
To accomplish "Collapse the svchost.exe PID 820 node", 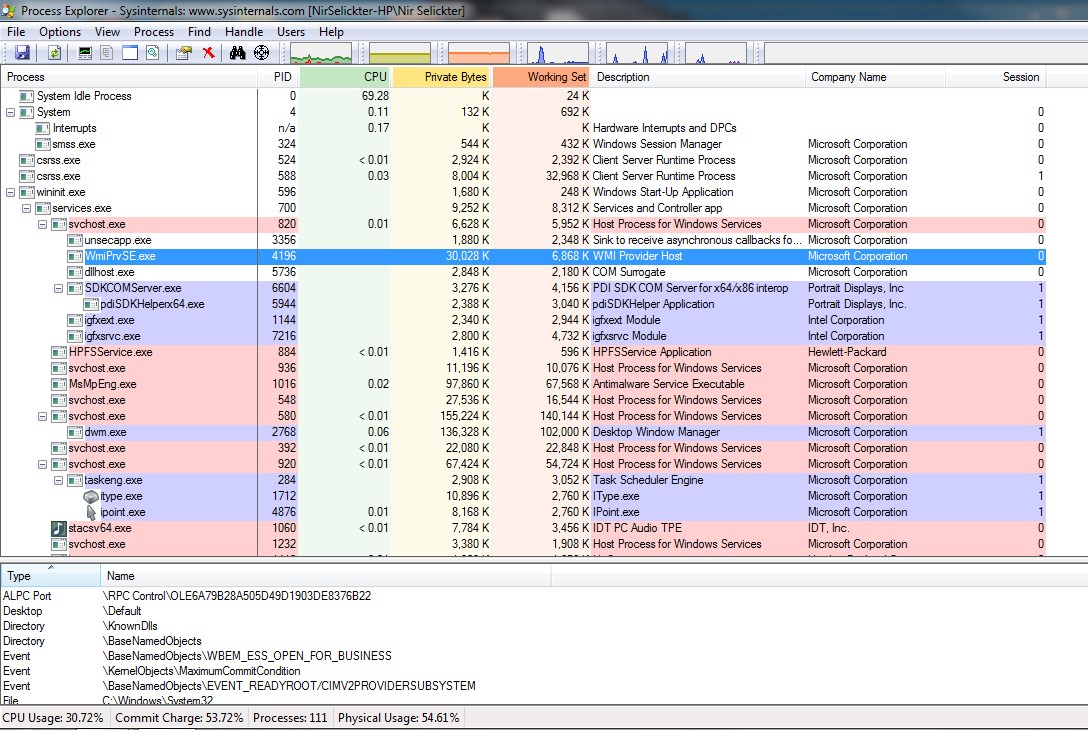I will coord(42,224).
